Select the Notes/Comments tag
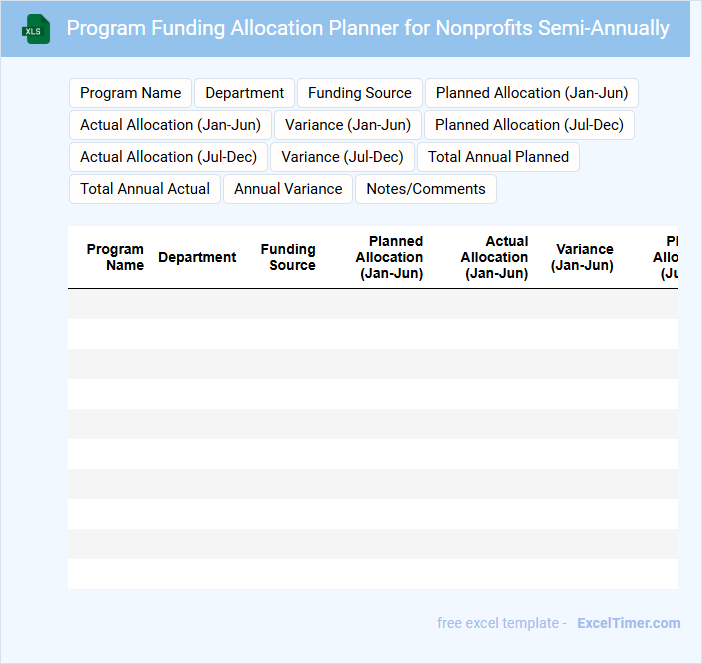Viewport: 702px width, 664px height. (x=426, y=189)
